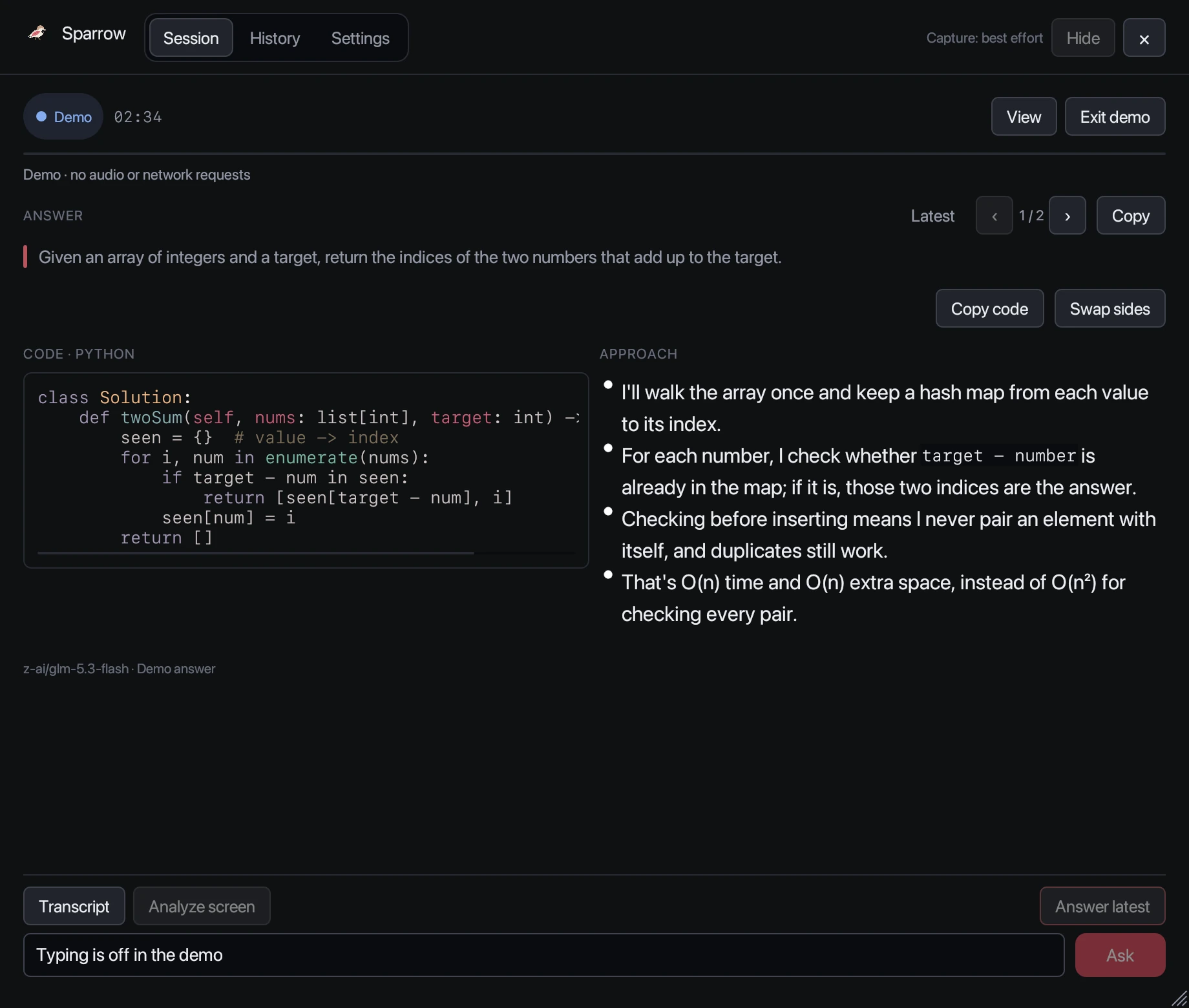
Task: Go to the previous answer with left chevron
Action: [994, 216]
